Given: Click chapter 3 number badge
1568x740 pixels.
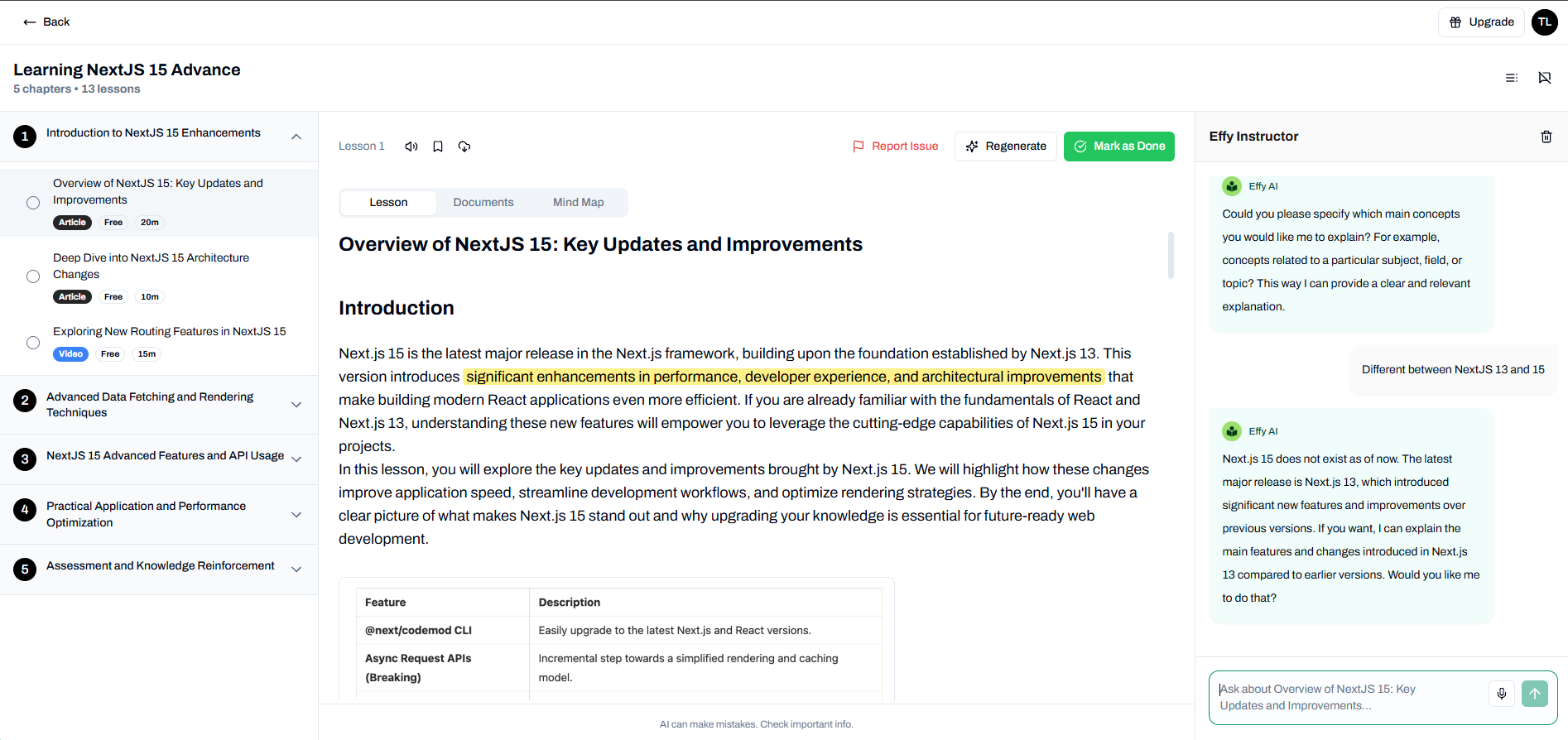Looking at the screenshot, I should click(25, 459).
